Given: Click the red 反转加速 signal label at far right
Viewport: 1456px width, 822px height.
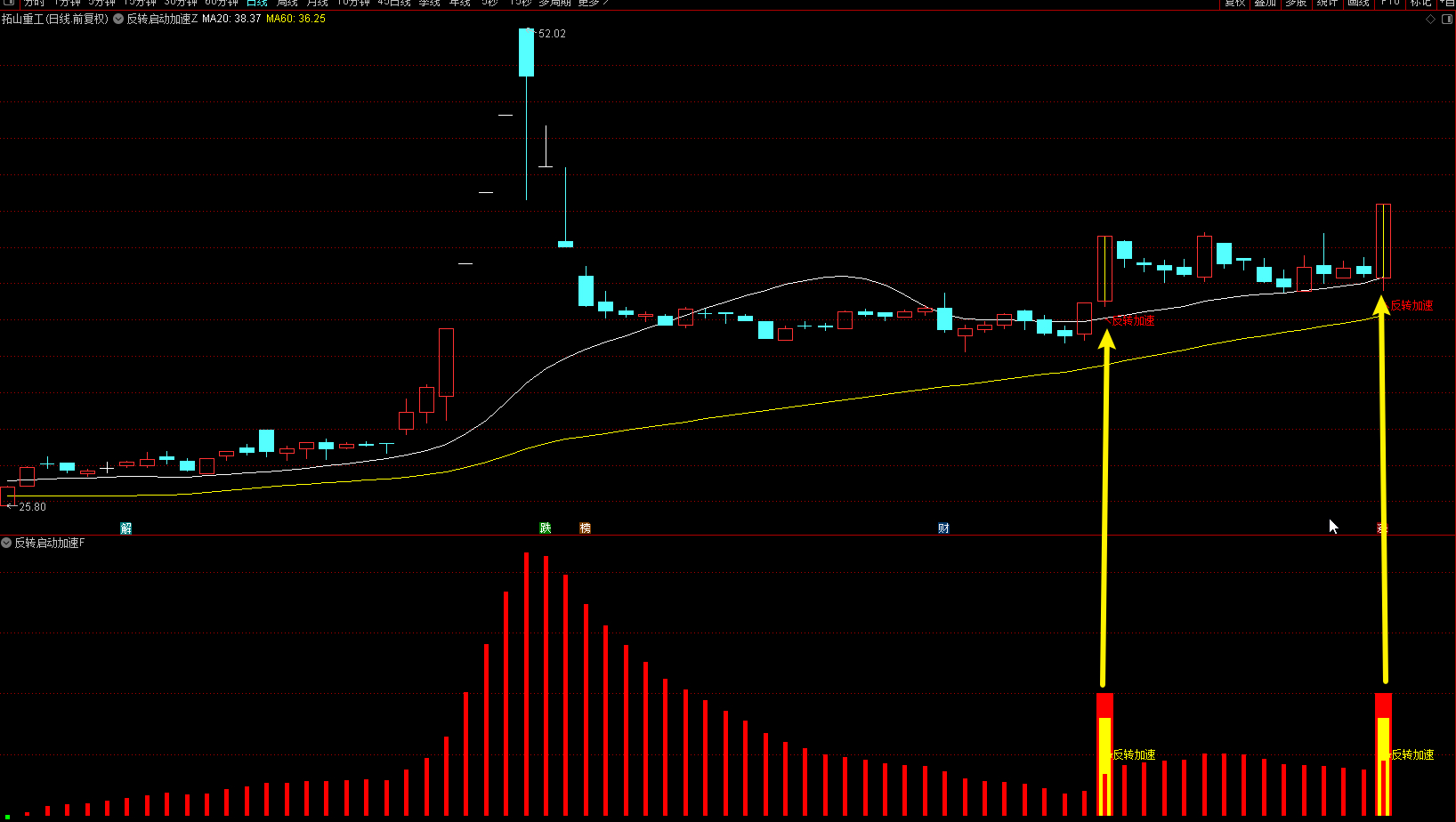Looking at the screenshot, I should [x=1412, y=306].
